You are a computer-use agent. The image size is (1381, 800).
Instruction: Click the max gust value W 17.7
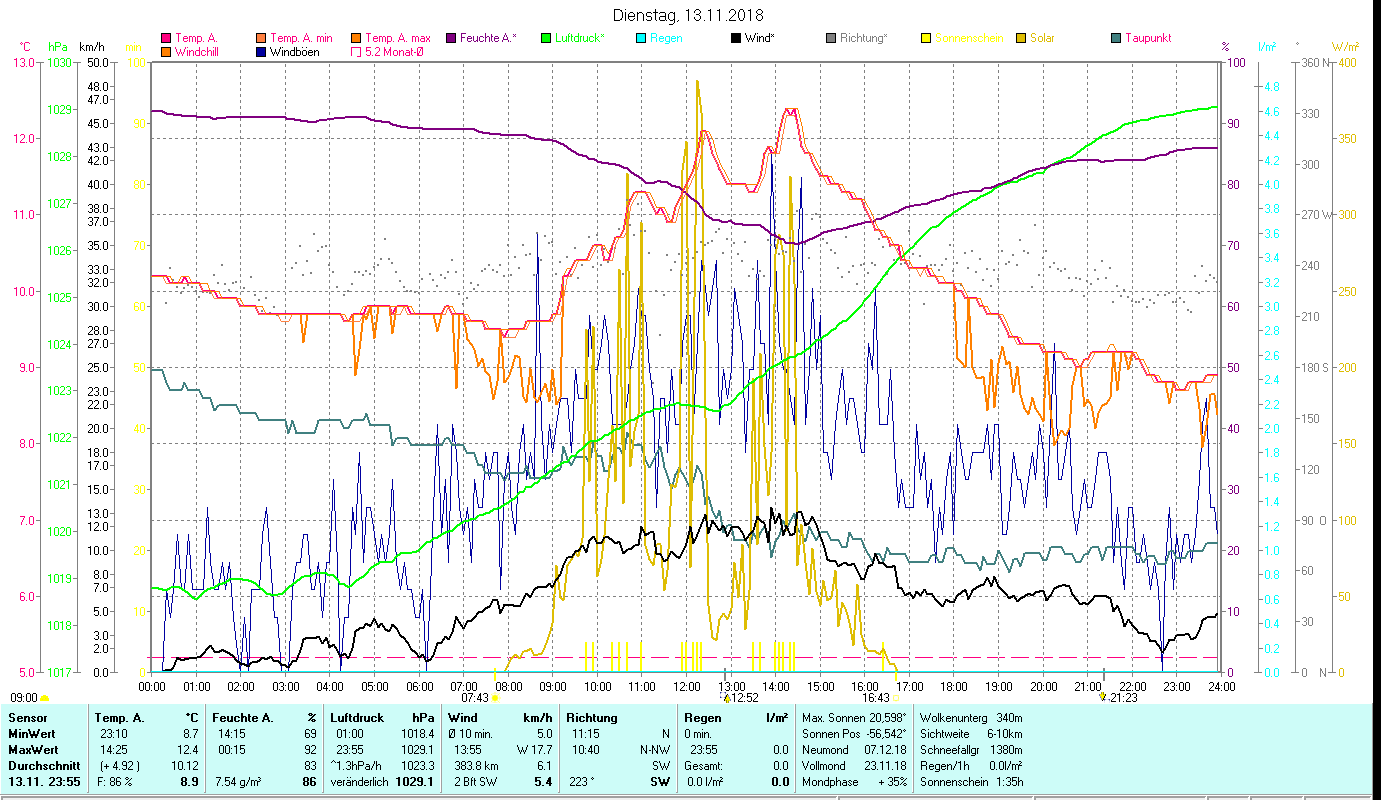click(x=533, y=750)
